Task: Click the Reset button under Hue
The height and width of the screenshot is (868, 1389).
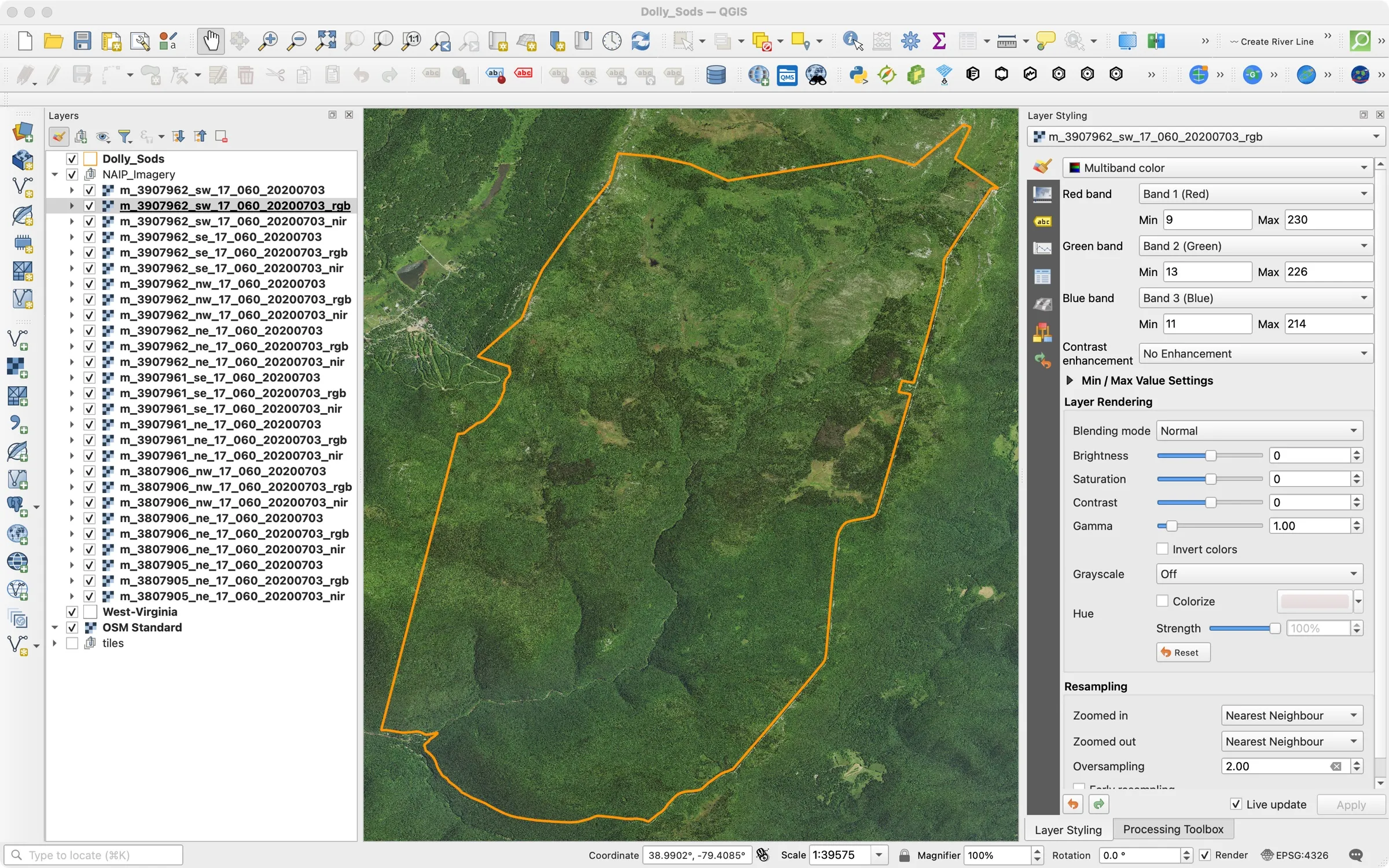Action: click(x=1182, y=652)
